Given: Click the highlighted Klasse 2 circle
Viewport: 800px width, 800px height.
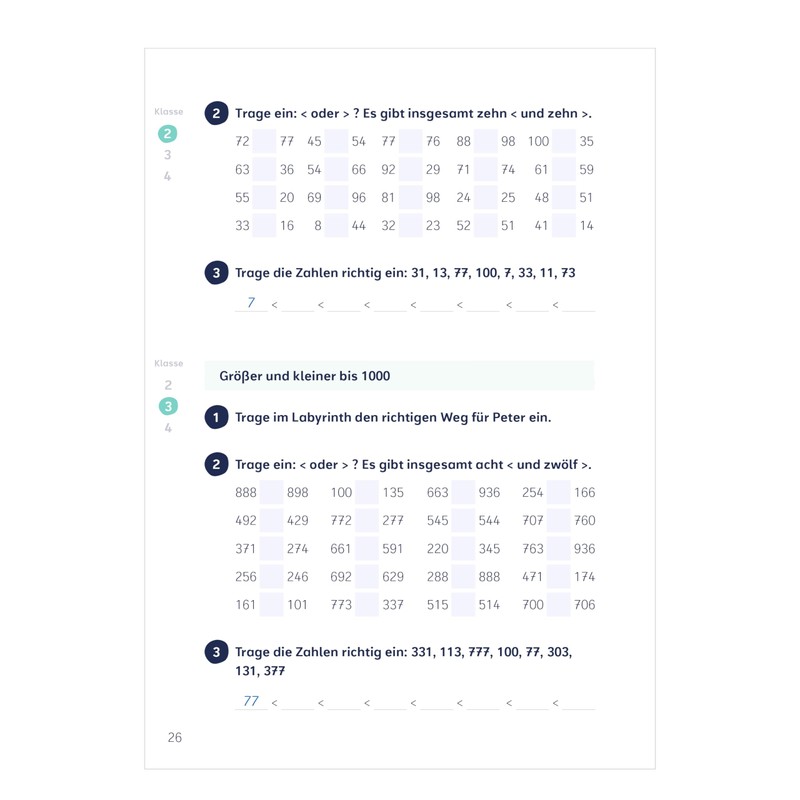Looking at the screenshot, I should (168, 134).
